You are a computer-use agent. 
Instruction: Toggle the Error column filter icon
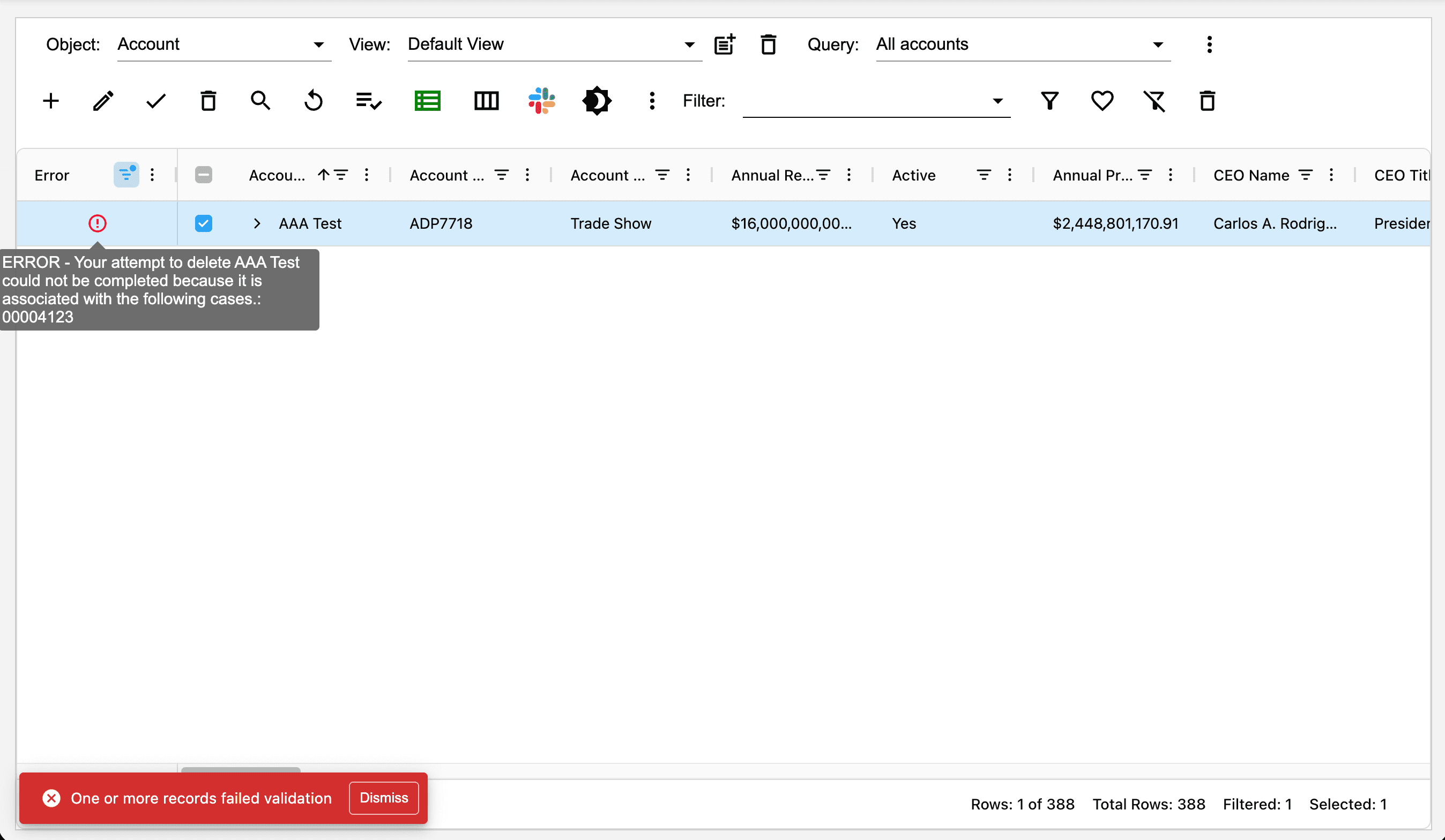click(125, 175)
